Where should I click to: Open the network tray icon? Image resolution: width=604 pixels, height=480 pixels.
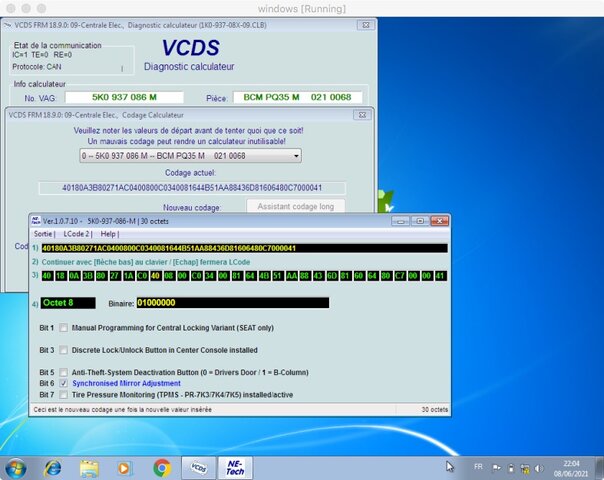[525, 468]
